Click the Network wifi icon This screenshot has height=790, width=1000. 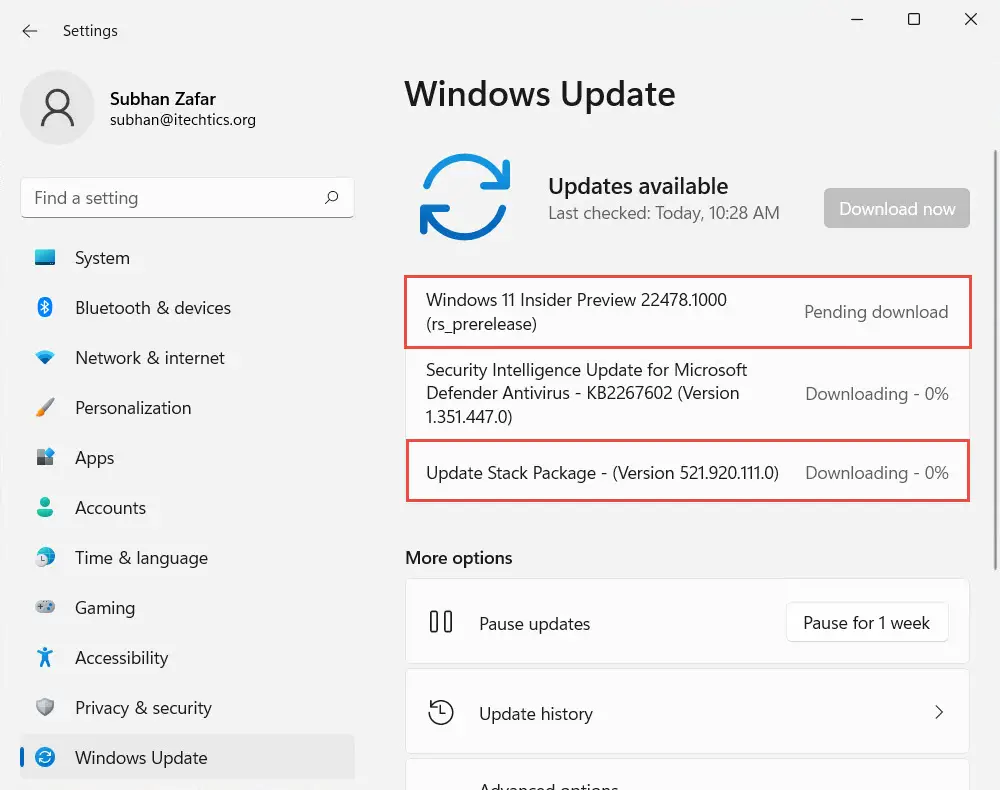coord(45,358)
